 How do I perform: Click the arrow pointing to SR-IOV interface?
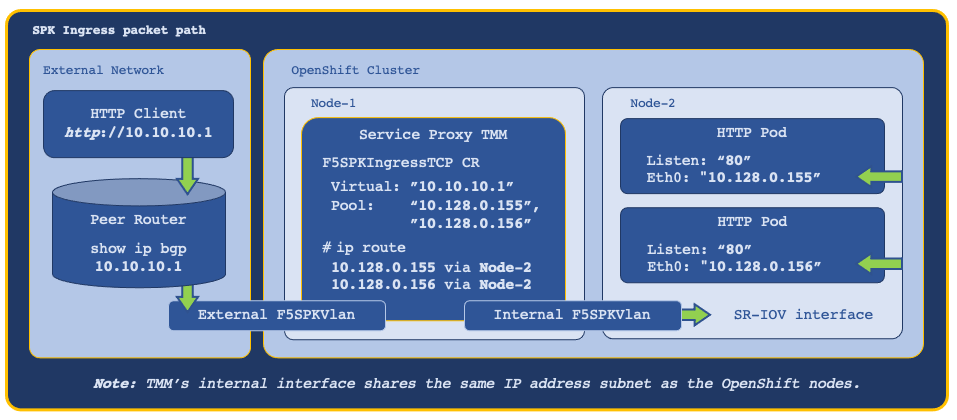(696, 315)
